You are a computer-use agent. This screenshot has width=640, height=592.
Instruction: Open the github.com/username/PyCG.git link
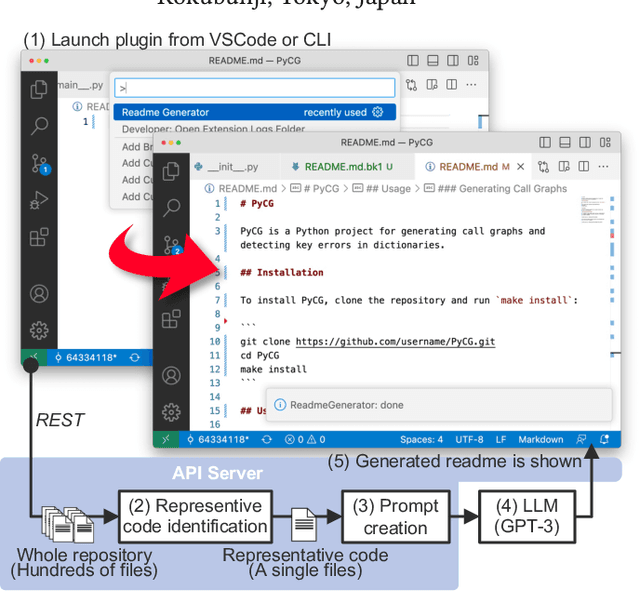click(x=394, y=341)
